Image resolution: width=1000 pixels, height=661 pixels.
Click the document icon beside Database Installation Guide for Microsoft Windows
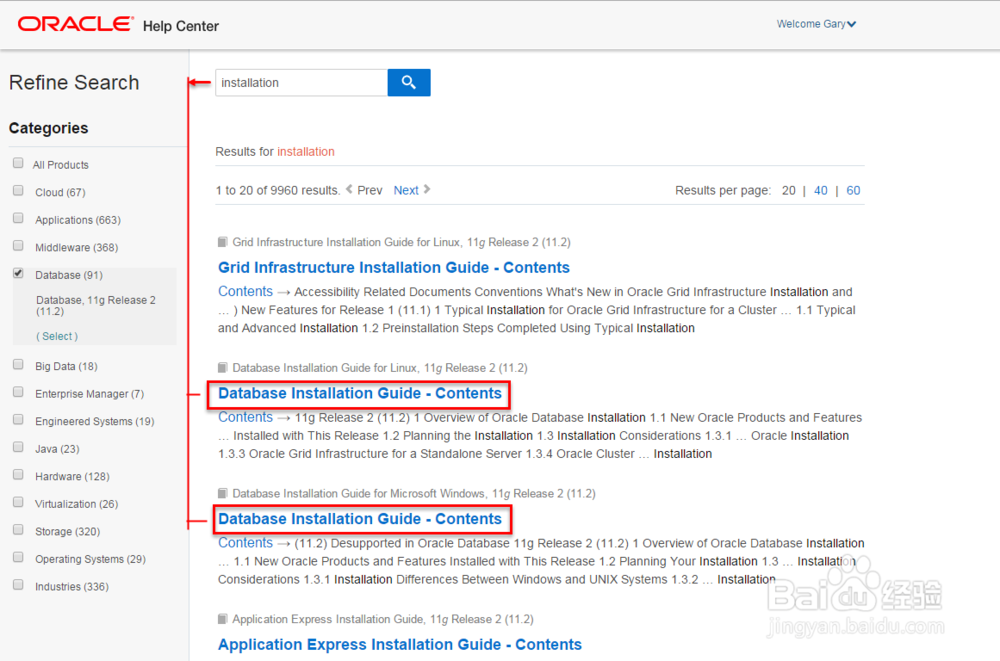[223, 493]
